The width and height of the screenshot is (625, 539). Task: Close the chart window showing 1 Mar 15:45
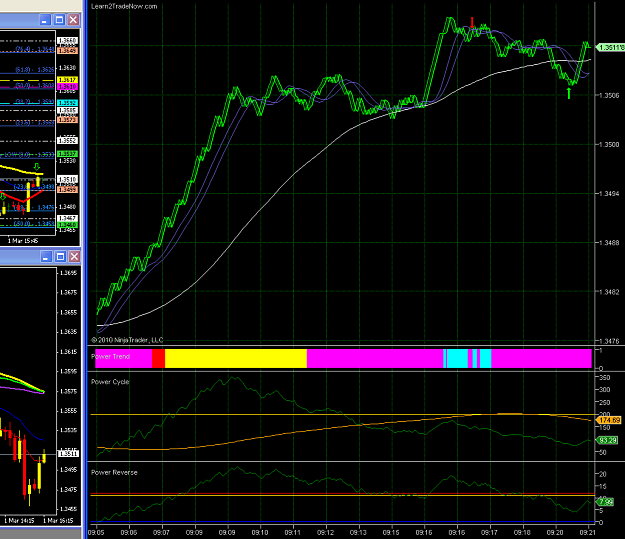pos(73,20)
